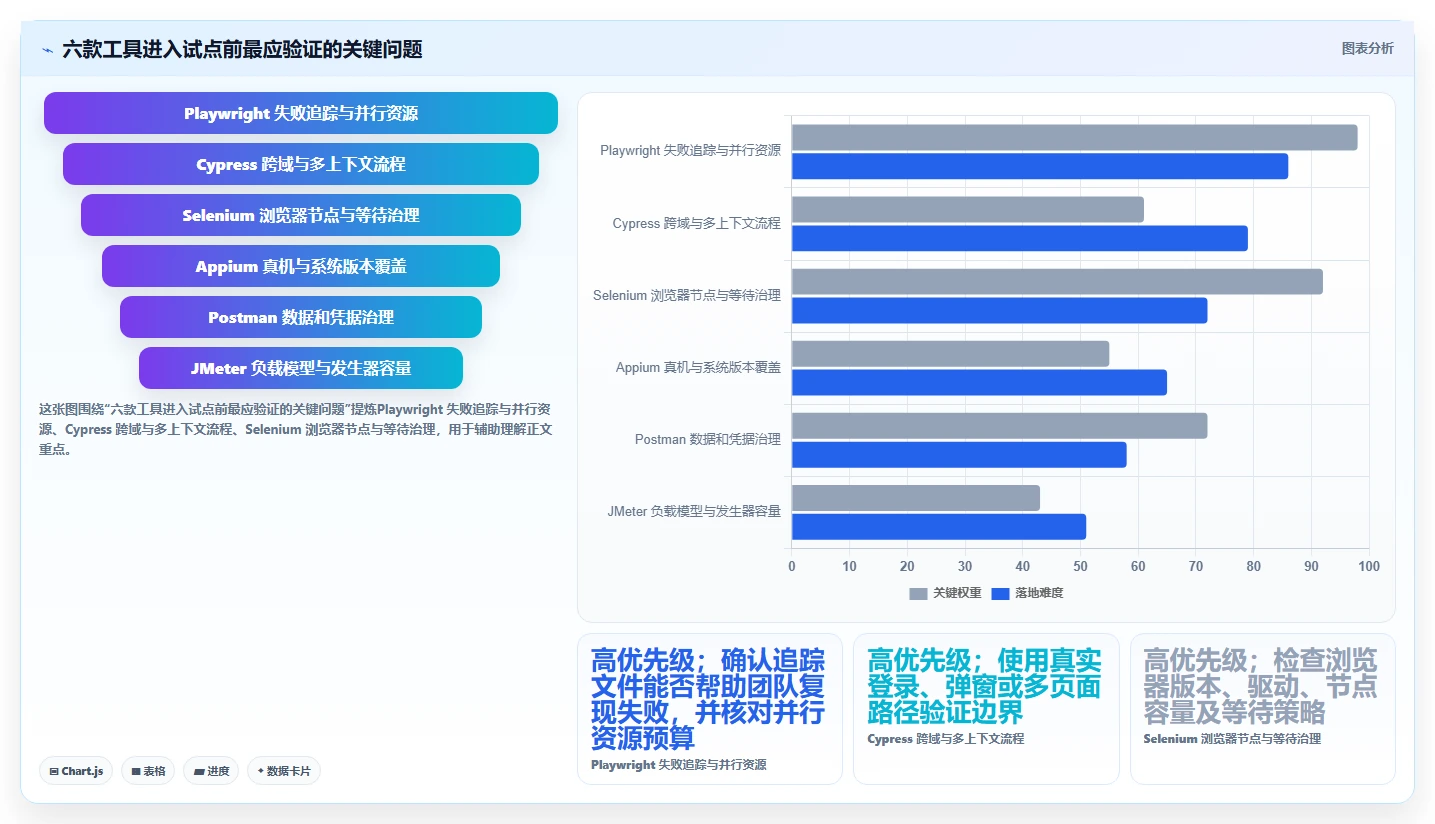
Task: Select the Cypress 跨域与多上下文流程 funnel bar
Action: click(301, 164)
